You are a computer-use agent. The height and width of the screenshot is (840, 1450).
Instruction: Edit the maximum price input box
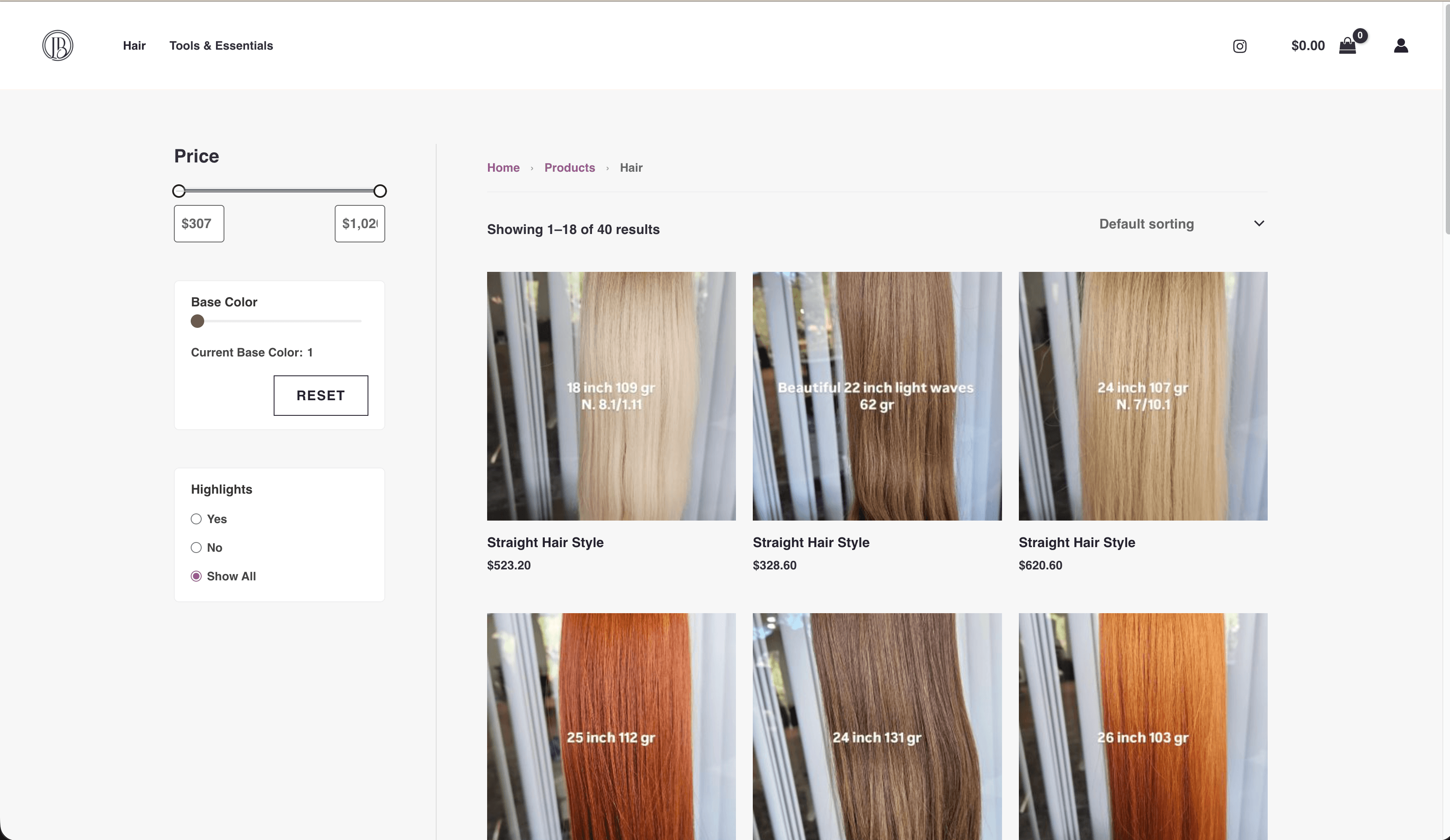point(359,223)
